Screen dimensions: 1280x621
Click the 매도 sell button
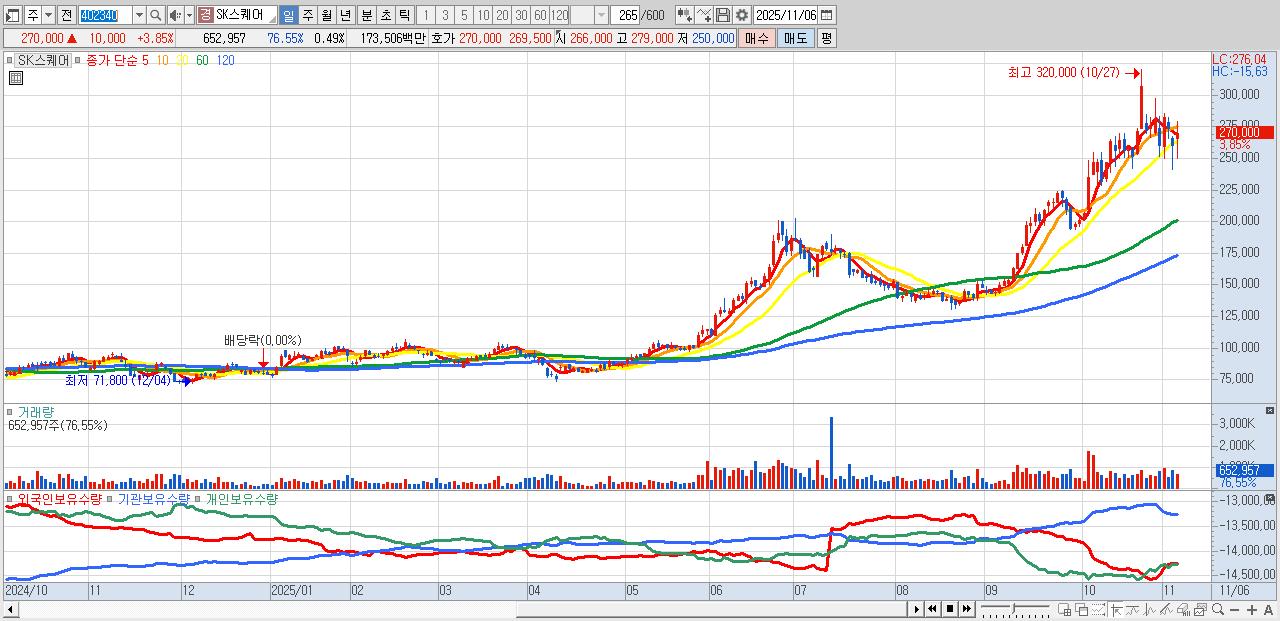tap(796, 38)
